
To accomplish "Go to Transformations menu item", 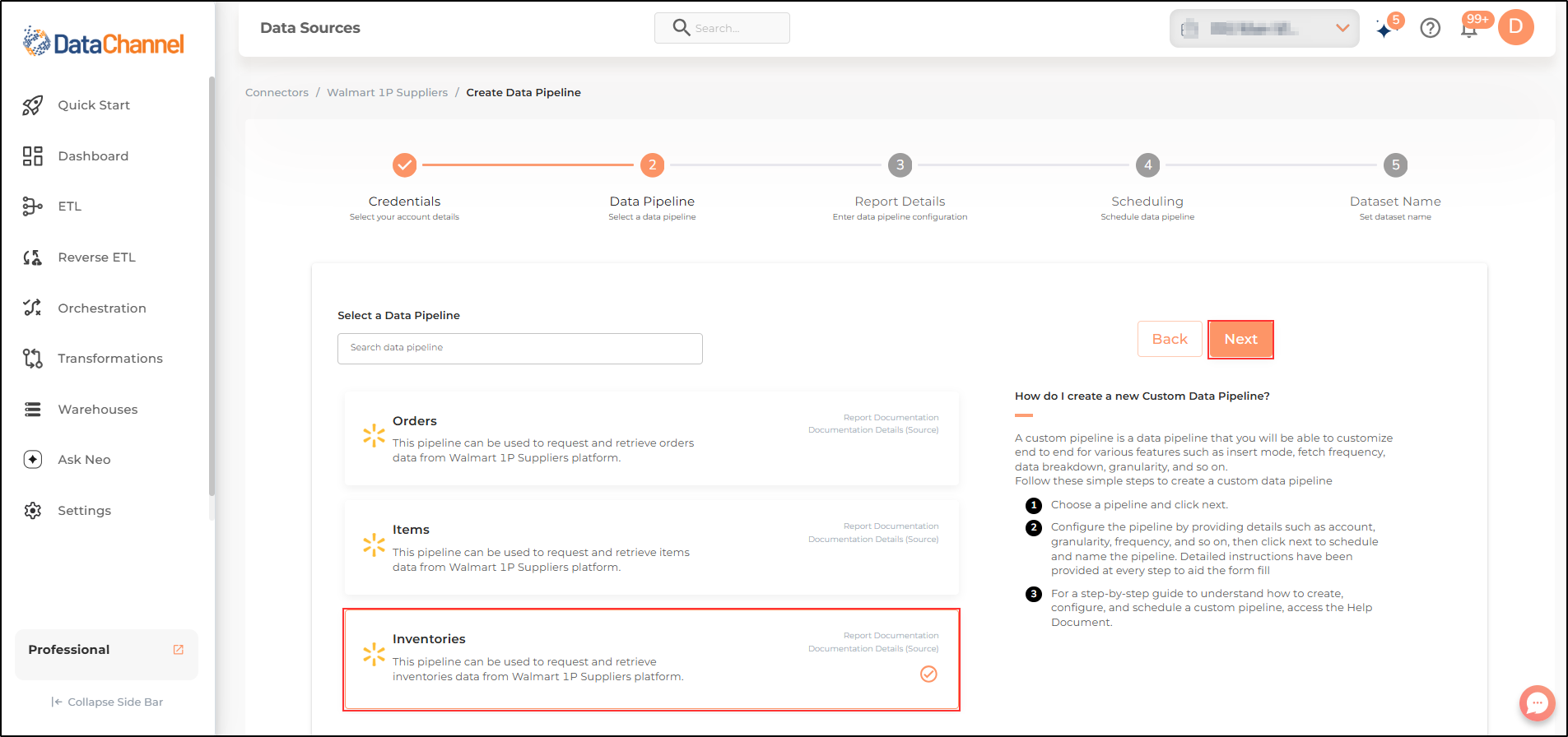I will 110,359.
